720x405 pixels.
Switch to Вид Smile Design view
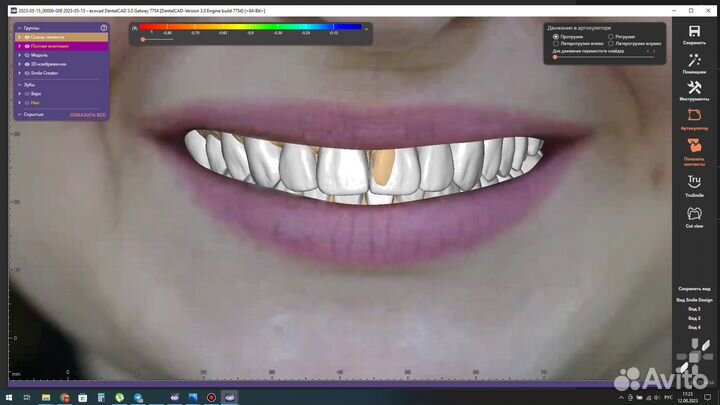point(694,300)
